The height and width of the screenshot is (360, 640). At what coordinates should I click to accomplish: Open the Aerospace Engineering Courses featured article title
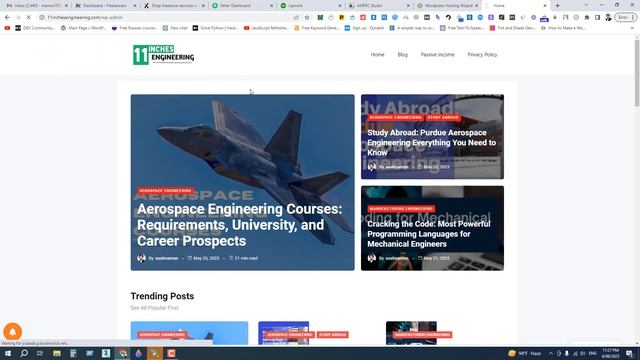[x=240, y=225]
